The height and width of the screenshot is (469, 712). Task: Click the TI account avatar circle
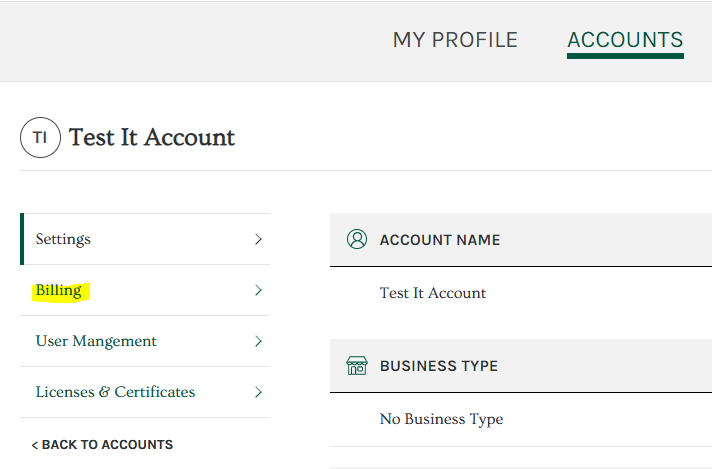point(40,138)
